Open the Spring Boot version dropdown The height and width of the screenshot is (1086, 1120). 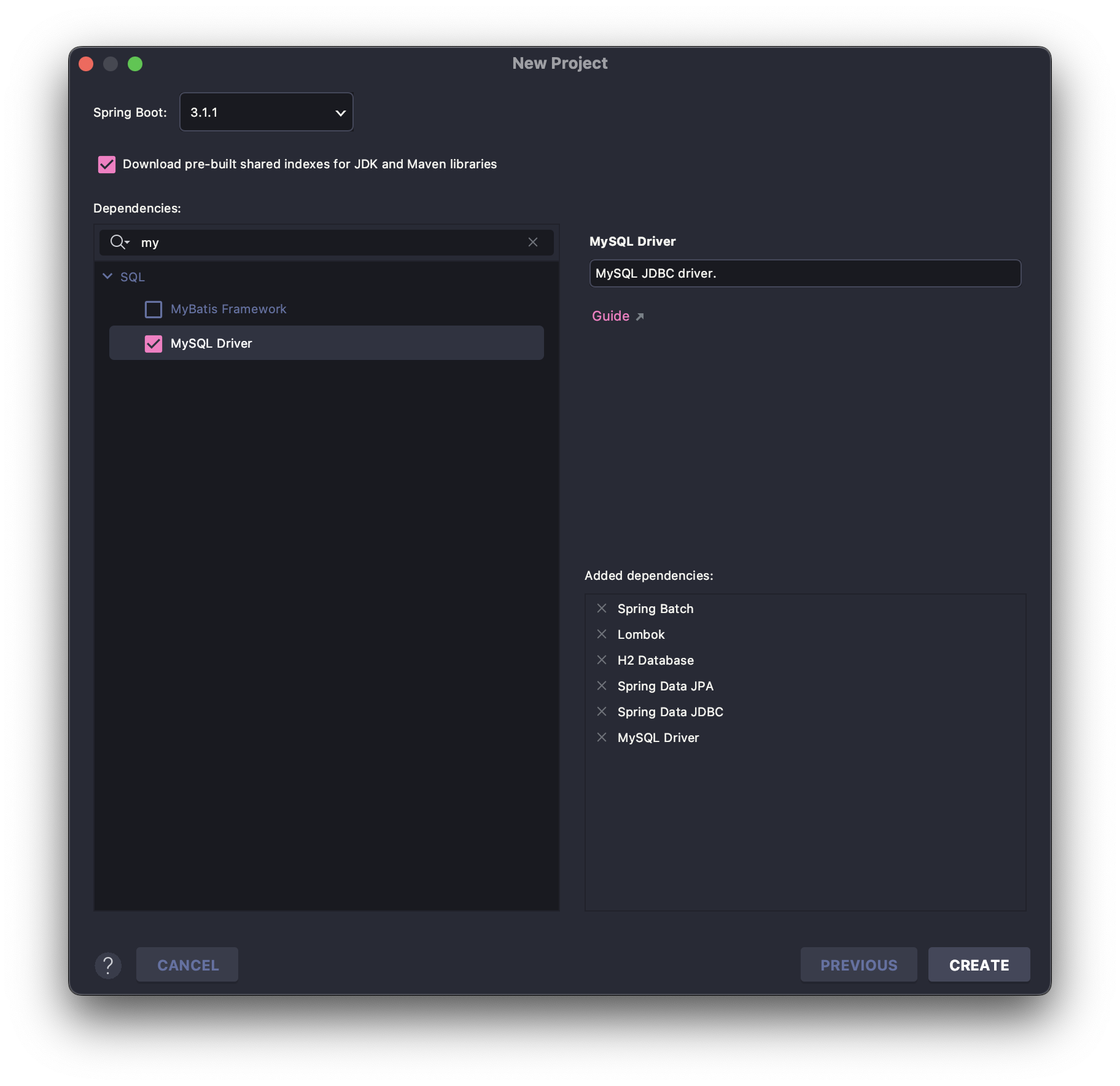point(266,112)
